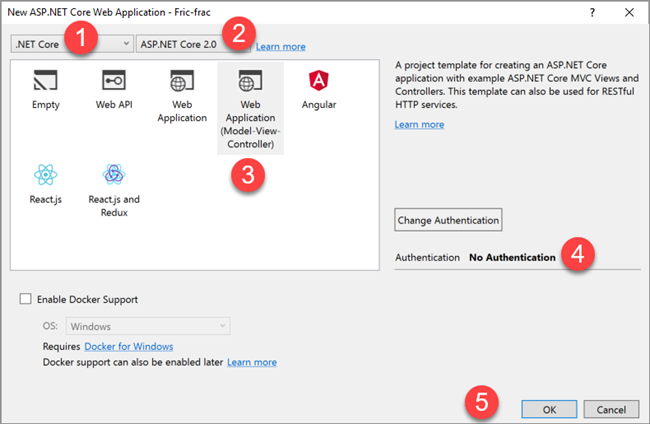
Task: Open Learn more link under template description
Action: click(x=419, y=124)
